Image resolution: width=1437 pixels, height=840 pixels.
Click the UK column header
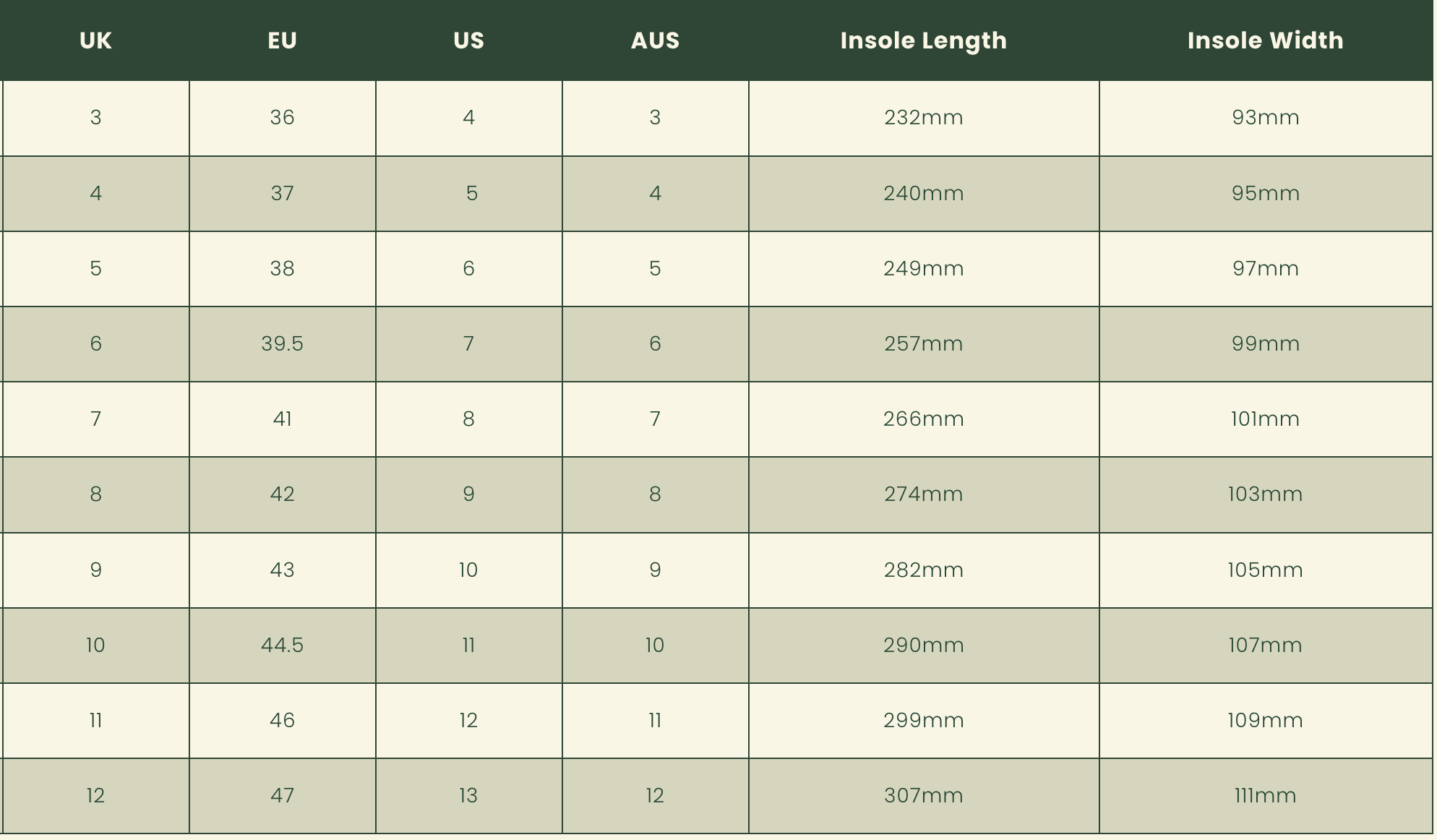click(x=95, y=40)
